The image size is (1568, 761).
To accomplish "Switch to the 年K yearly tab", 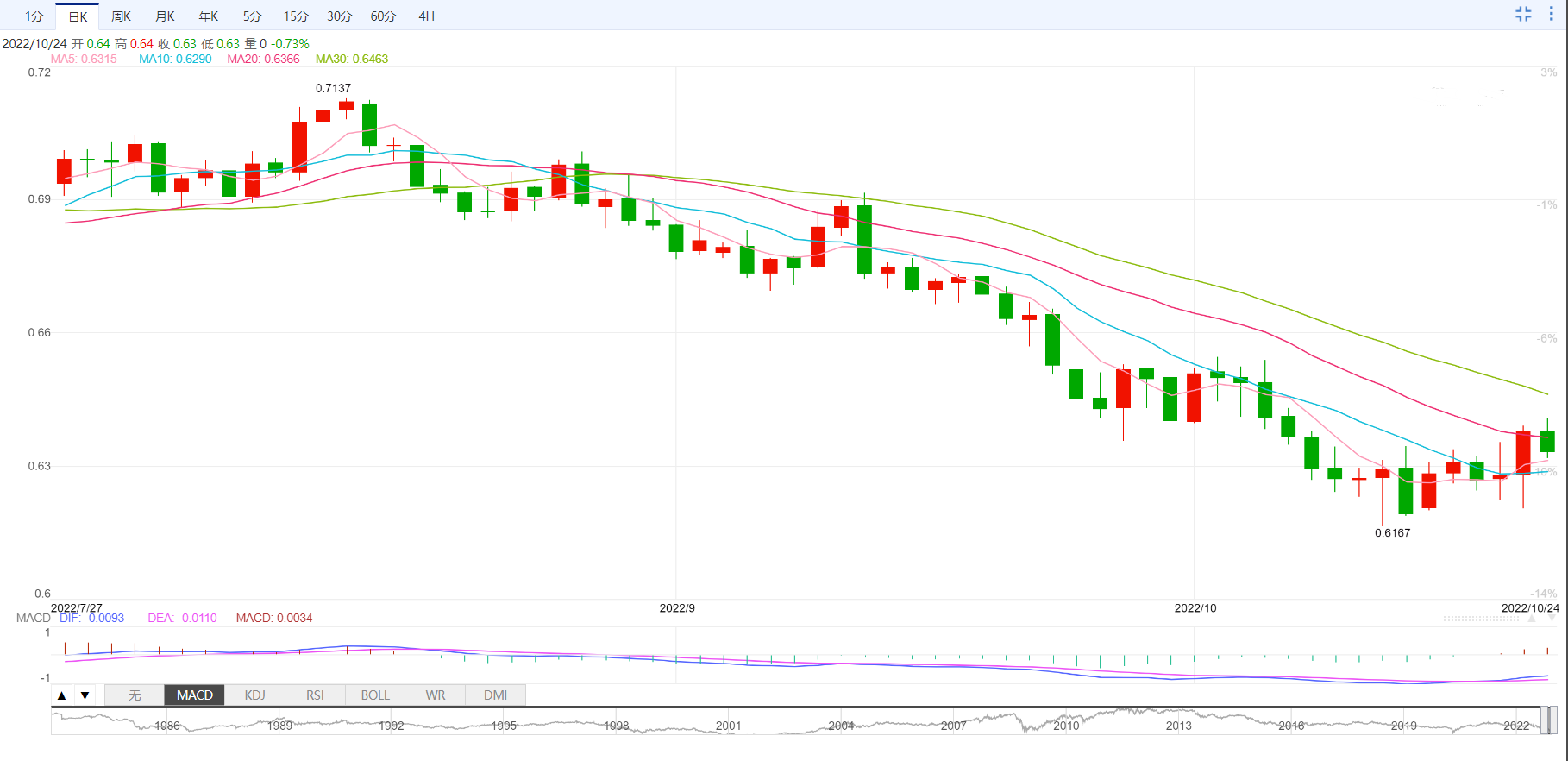I will 208,16.
